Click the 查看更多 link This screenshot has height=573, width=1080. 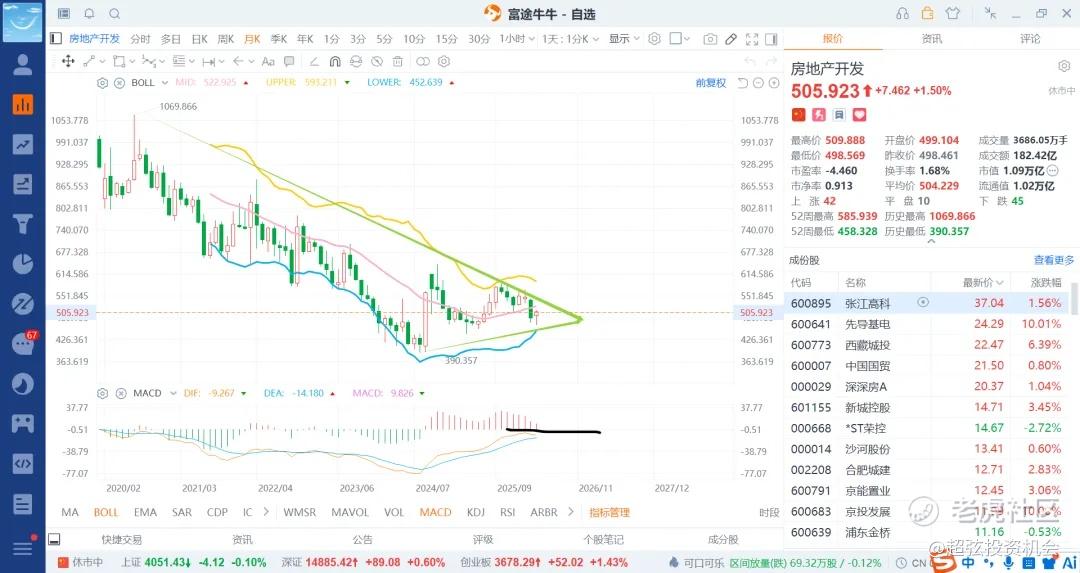[x=1054, y=260]
